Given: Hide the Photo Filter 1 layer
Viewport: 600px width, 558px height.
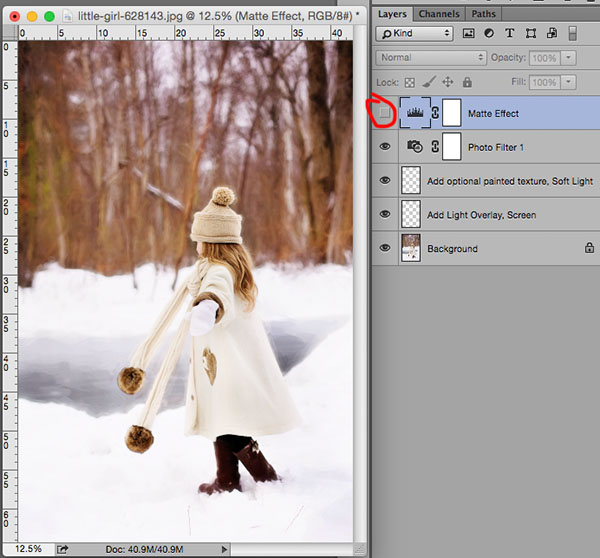Looking at the screenshot, I should coord(385,147).
